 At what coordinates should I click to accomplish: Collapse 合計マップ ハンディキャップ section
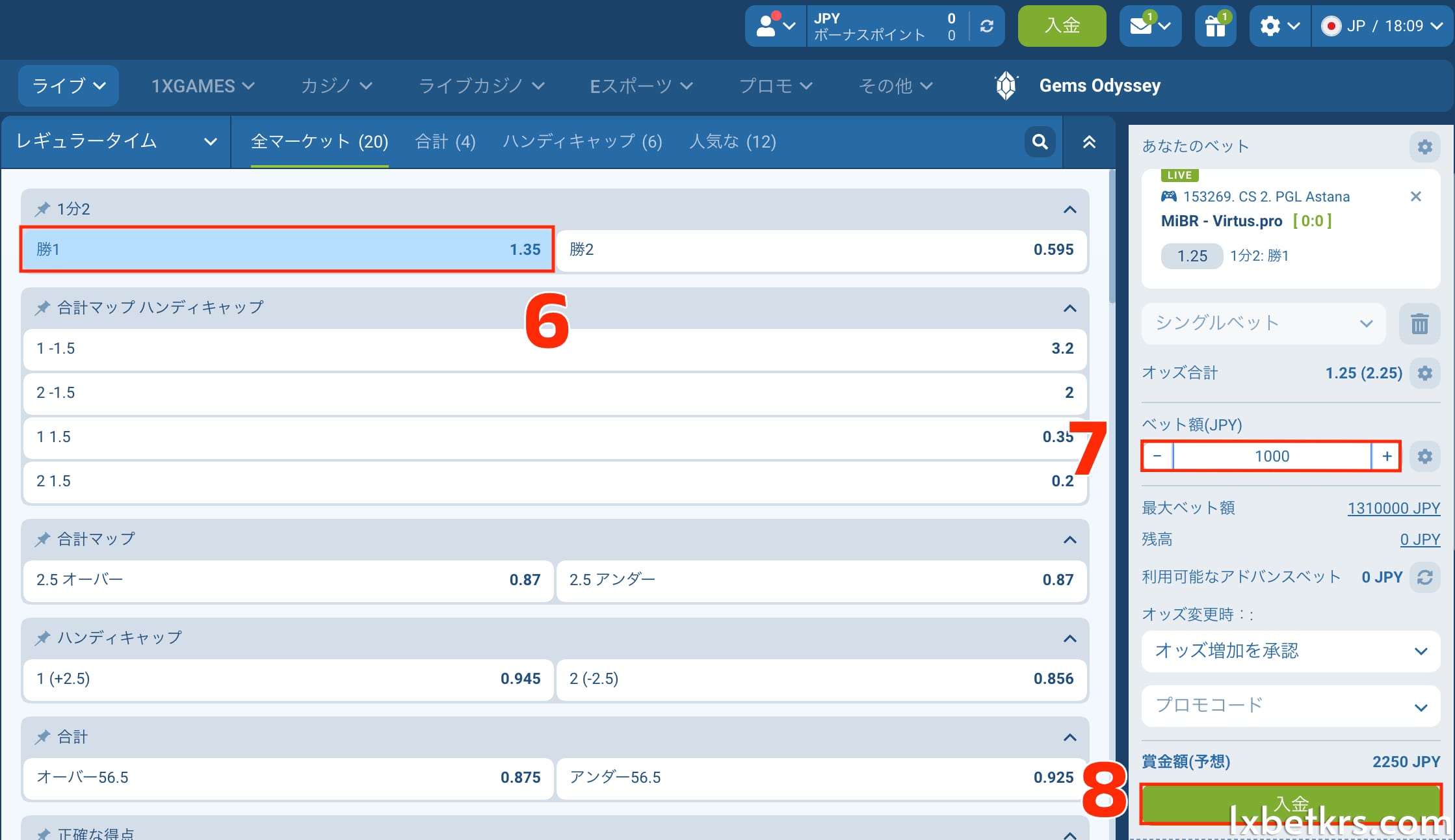(x=1069, y=308)
